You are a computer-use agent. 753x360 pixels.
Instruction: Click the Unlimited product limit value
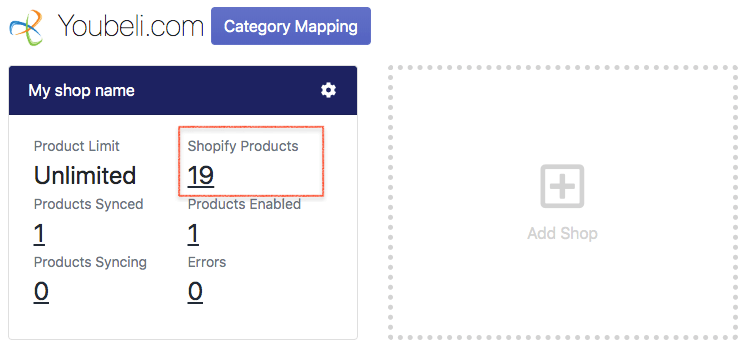[85, 176]
